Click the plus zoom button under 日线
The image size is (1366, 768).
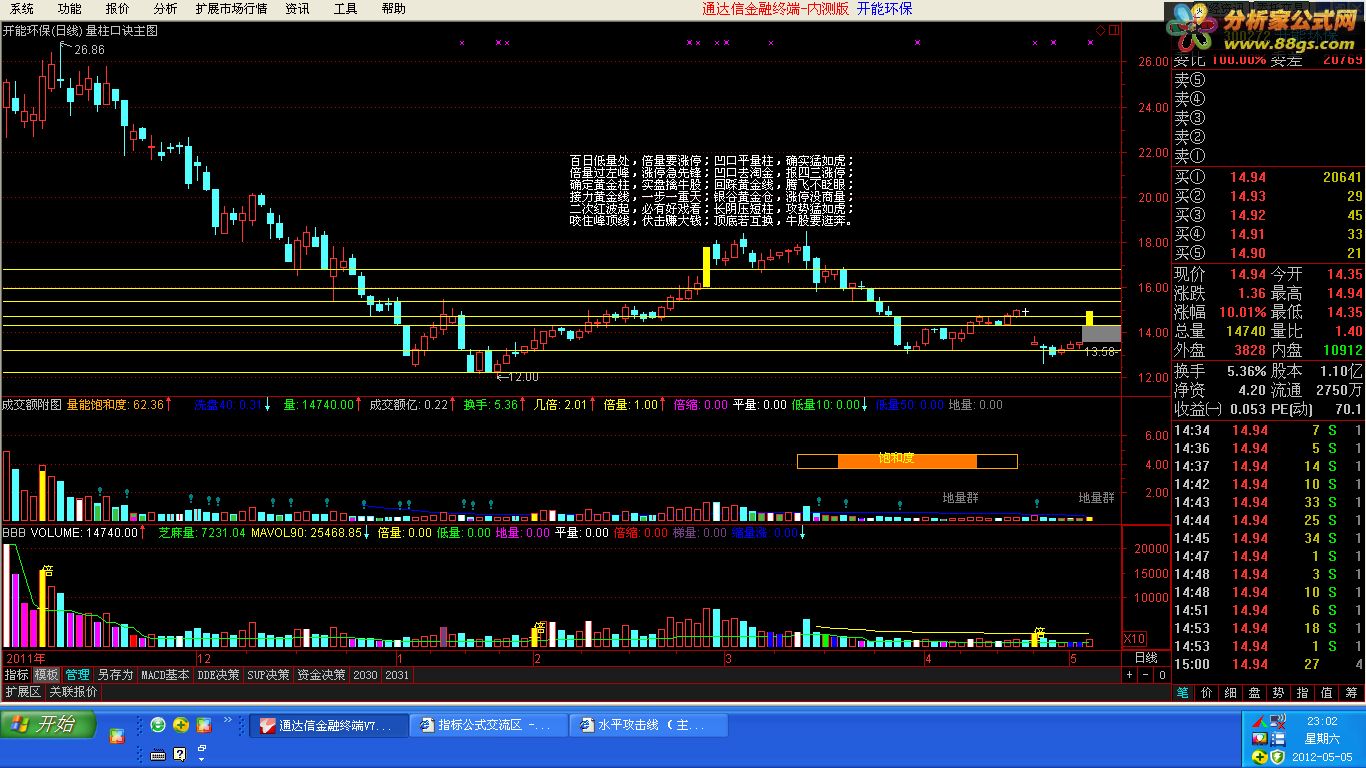coord(1130,675)
